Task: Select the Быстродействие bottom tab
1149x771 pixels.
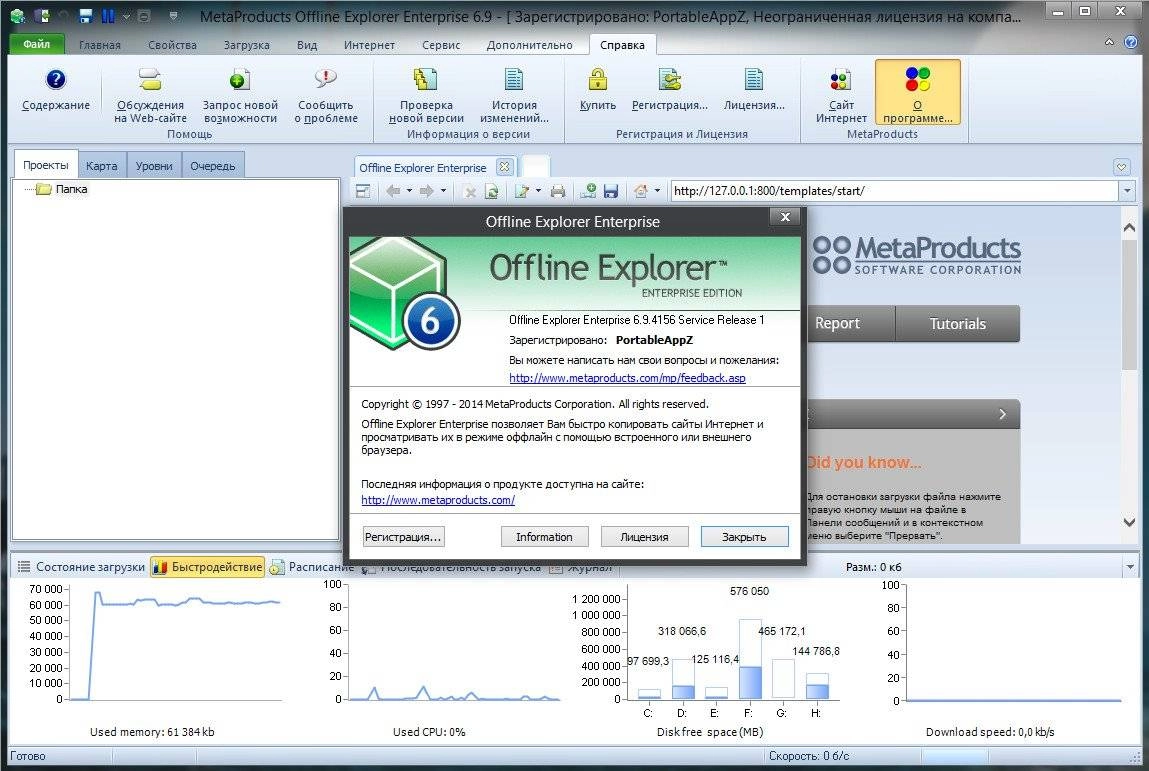Action: coord(207,567)
